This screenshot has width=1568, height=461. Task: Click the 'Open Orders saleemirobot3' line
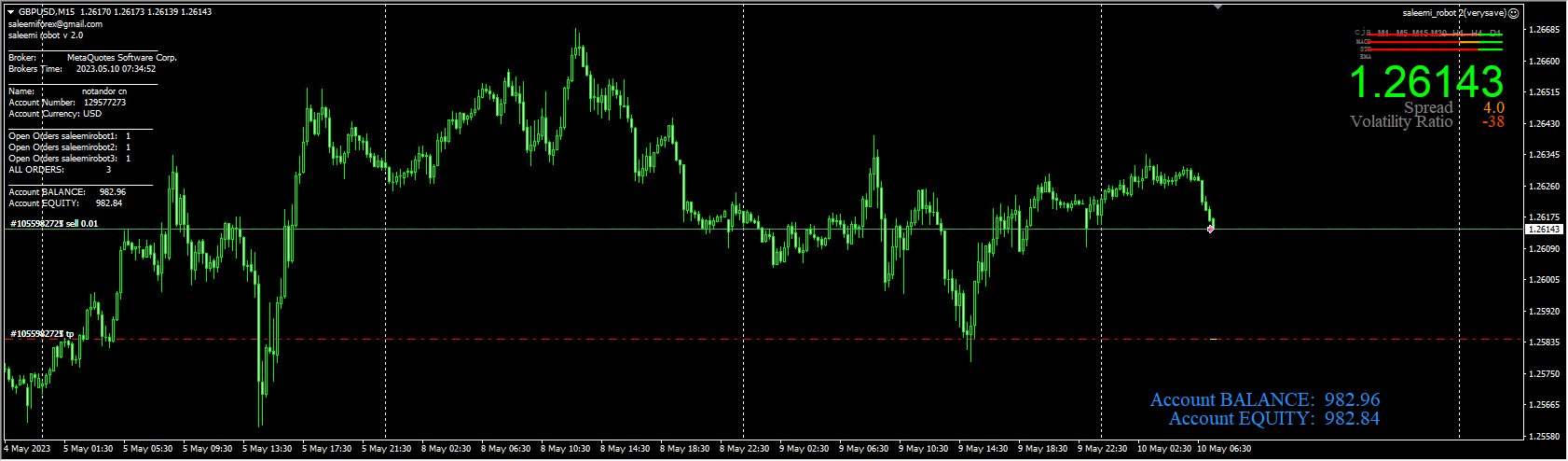(69, 159)
